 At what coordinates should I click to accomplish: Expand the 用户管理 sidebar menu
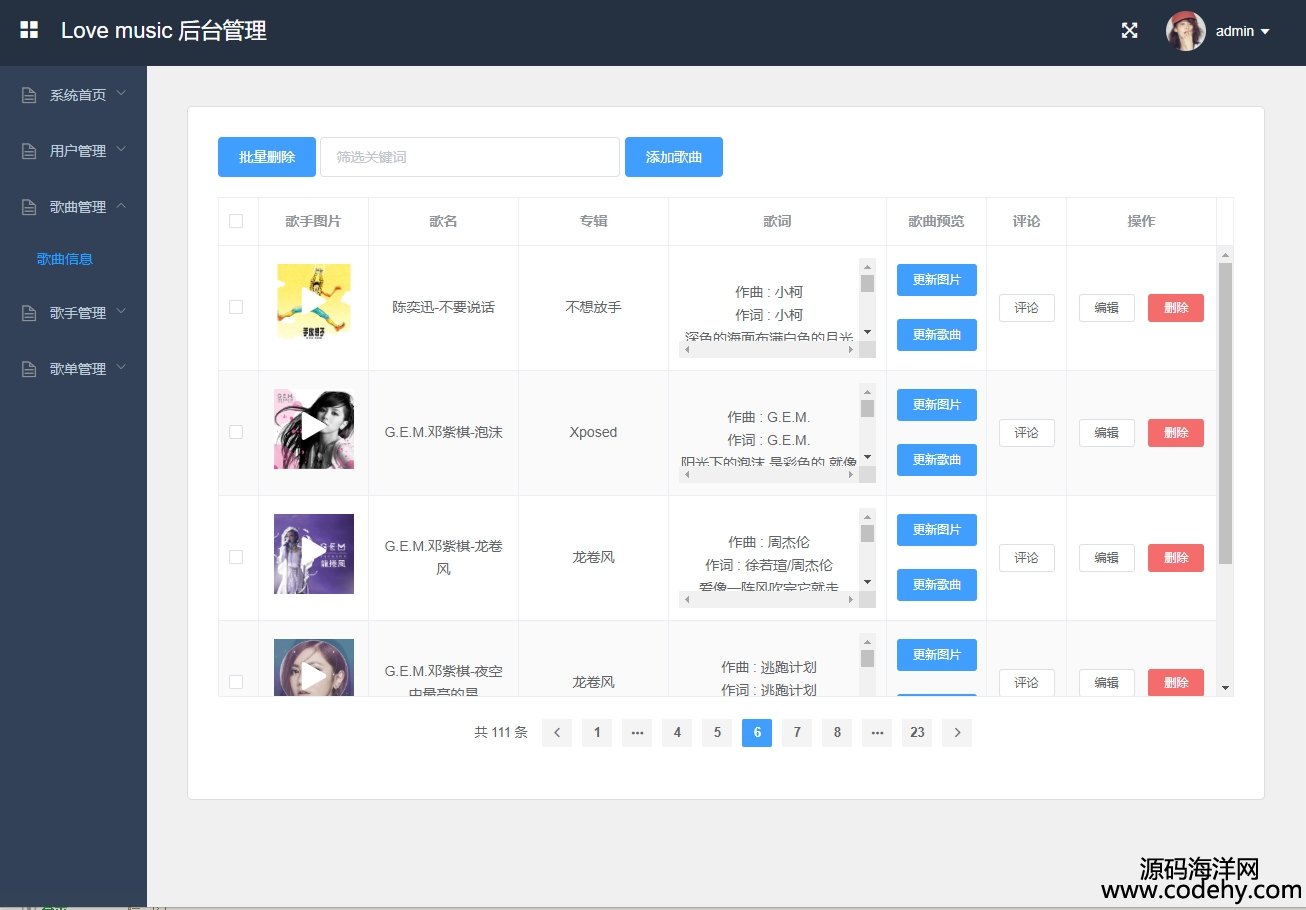pos(76,151)
